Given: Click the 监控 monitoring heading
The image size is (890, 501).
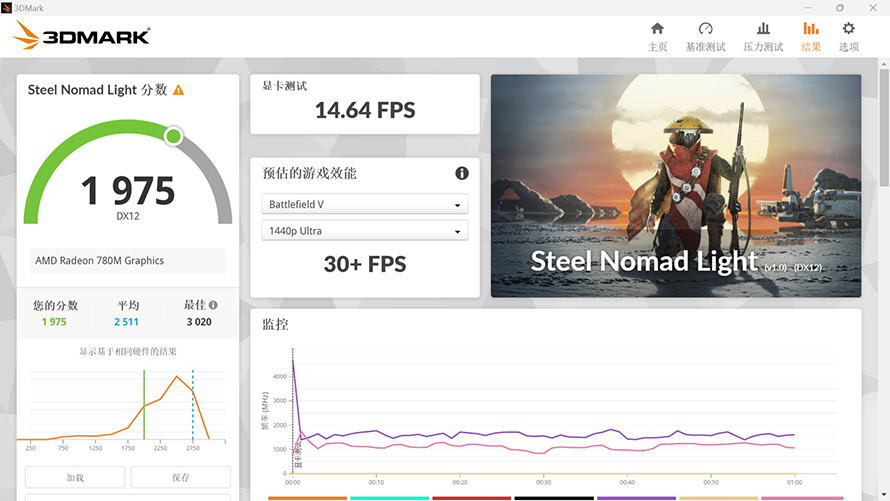Looking at the screenshot, I should (275, 325).
